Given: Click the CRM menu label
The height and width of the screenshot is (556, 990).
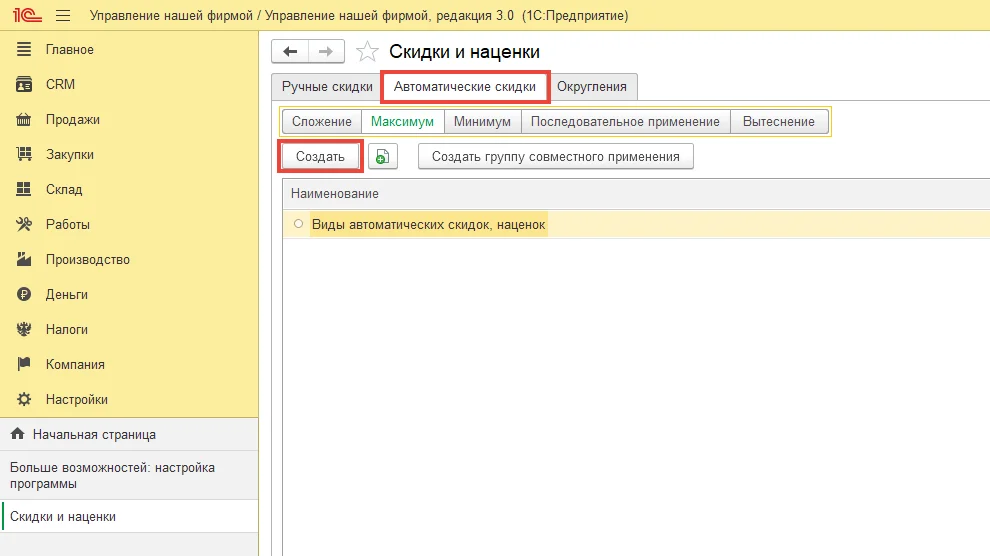Looking at the screenshot, I should [x=60, y=85].
